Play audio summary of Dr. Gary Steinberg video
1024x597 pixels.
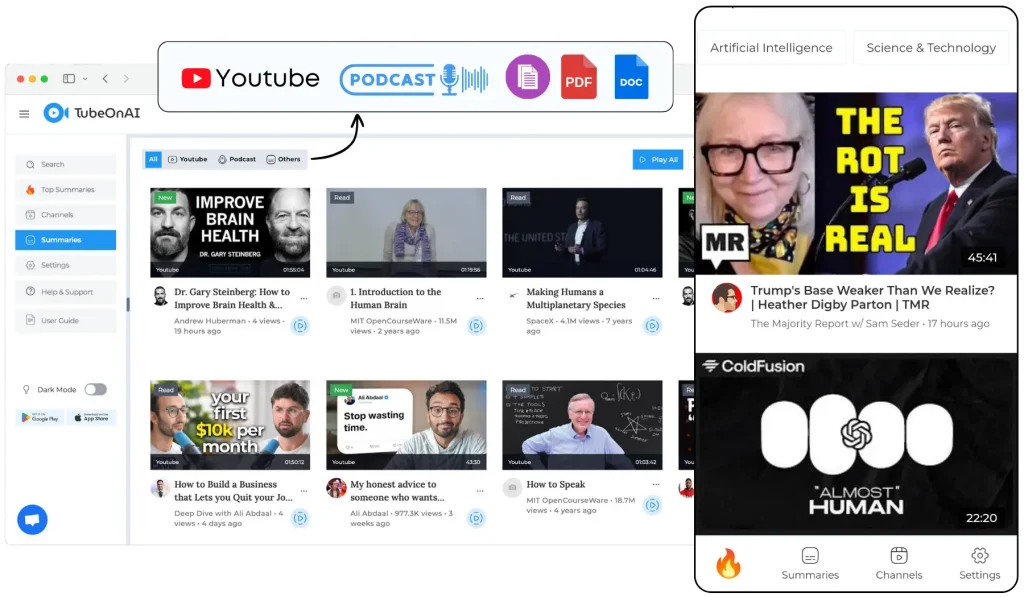300,325
